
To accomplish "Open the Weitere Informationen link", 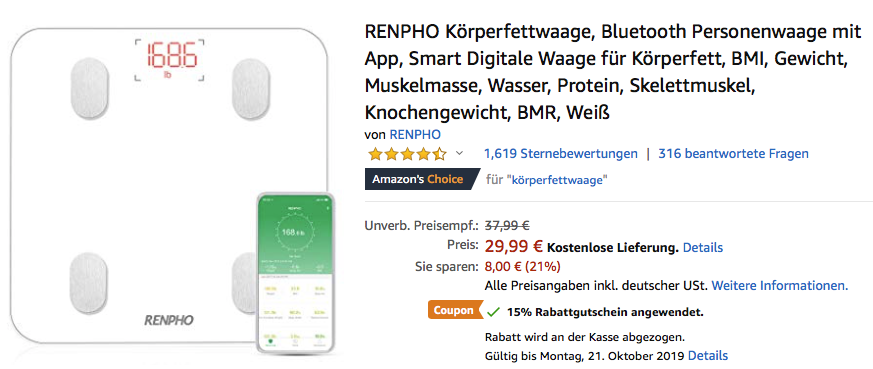I will point(779,286).
